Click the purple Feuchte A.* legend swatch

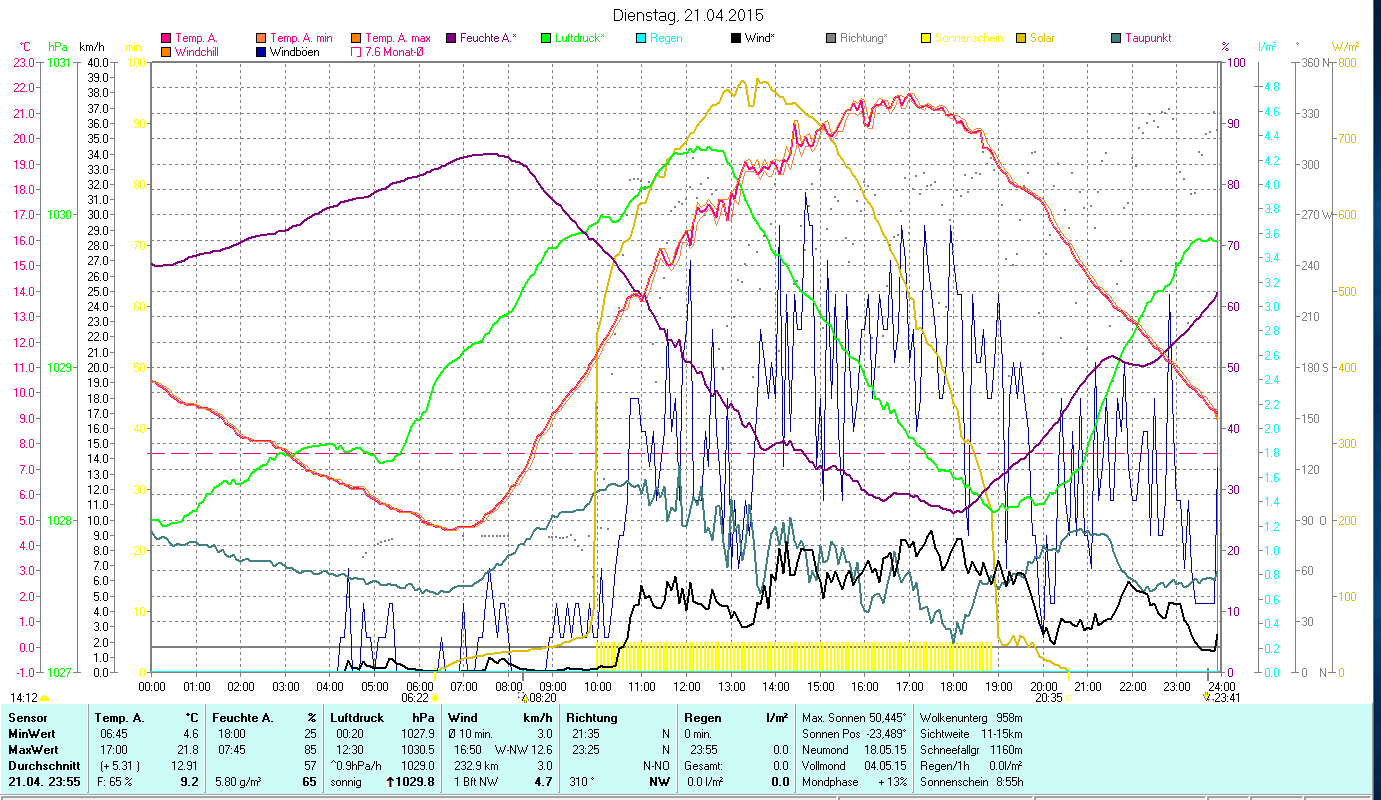click(452, 38)
